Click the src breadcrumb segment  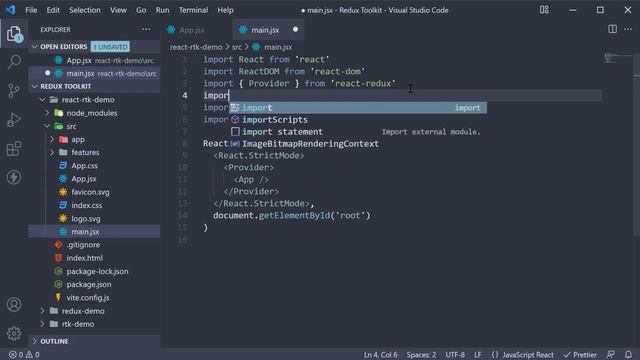[237, 47]
